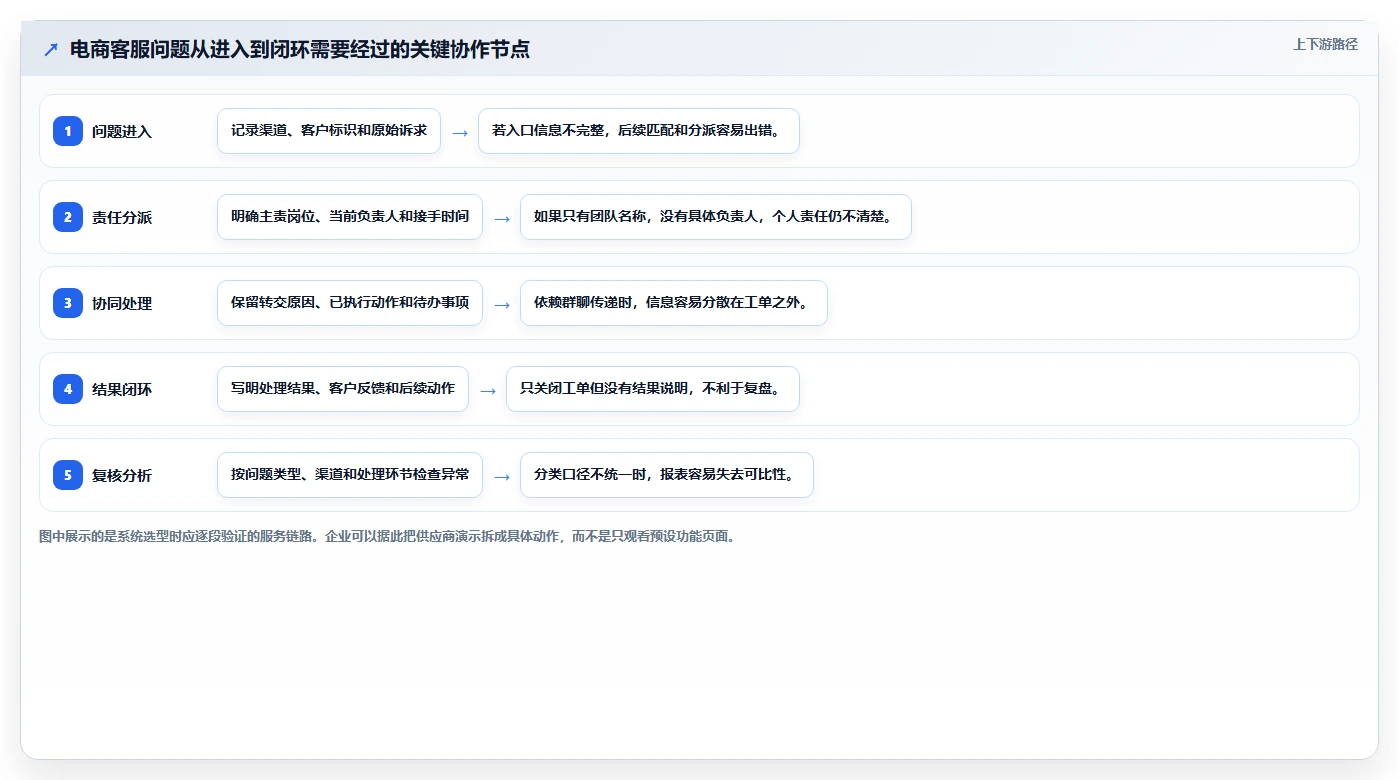The height and width of the screenshot is (780, 1399).
Task: Select the step 5 number badge
Action: tap(68, 475)
